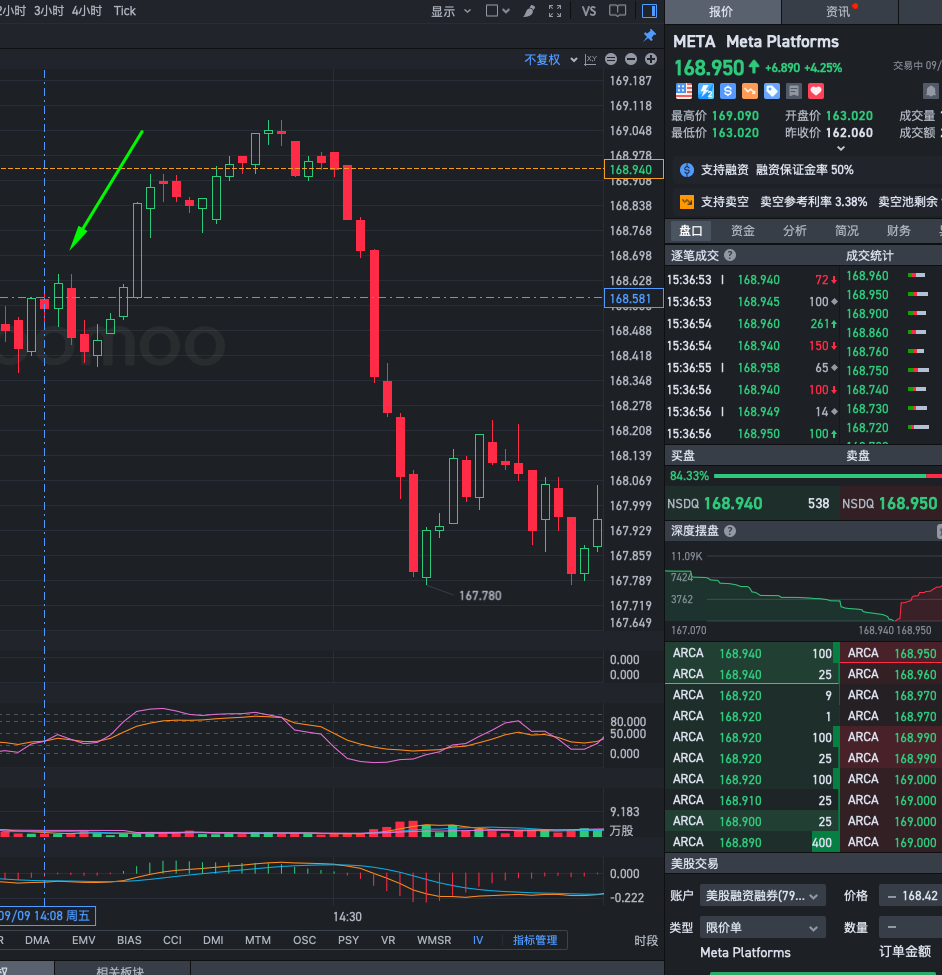Select the BIAS indicator
The height and width of the screenshot is (975, 942).
click(129, 940)
